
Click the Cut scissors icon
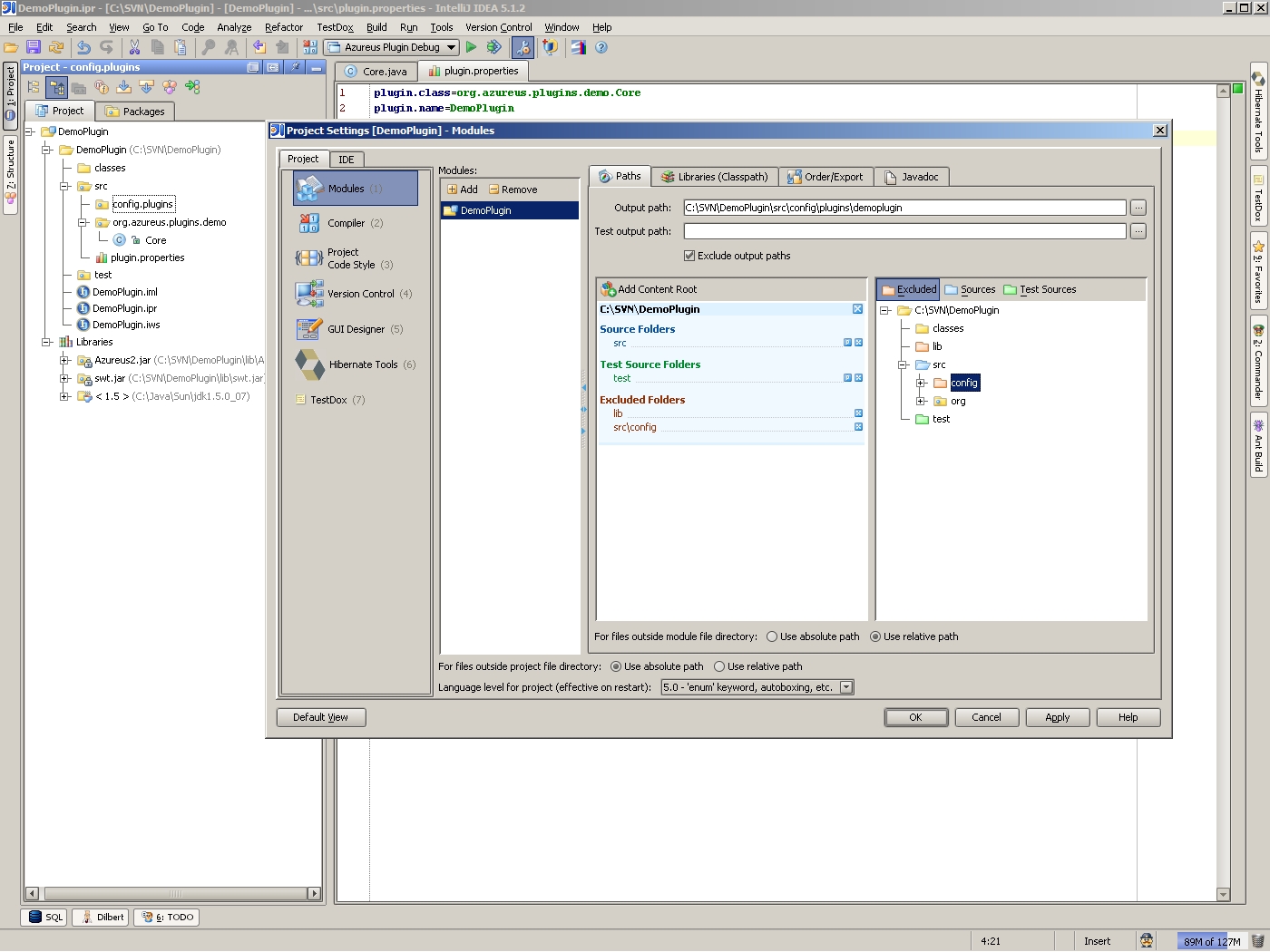(x=134, y=47)
